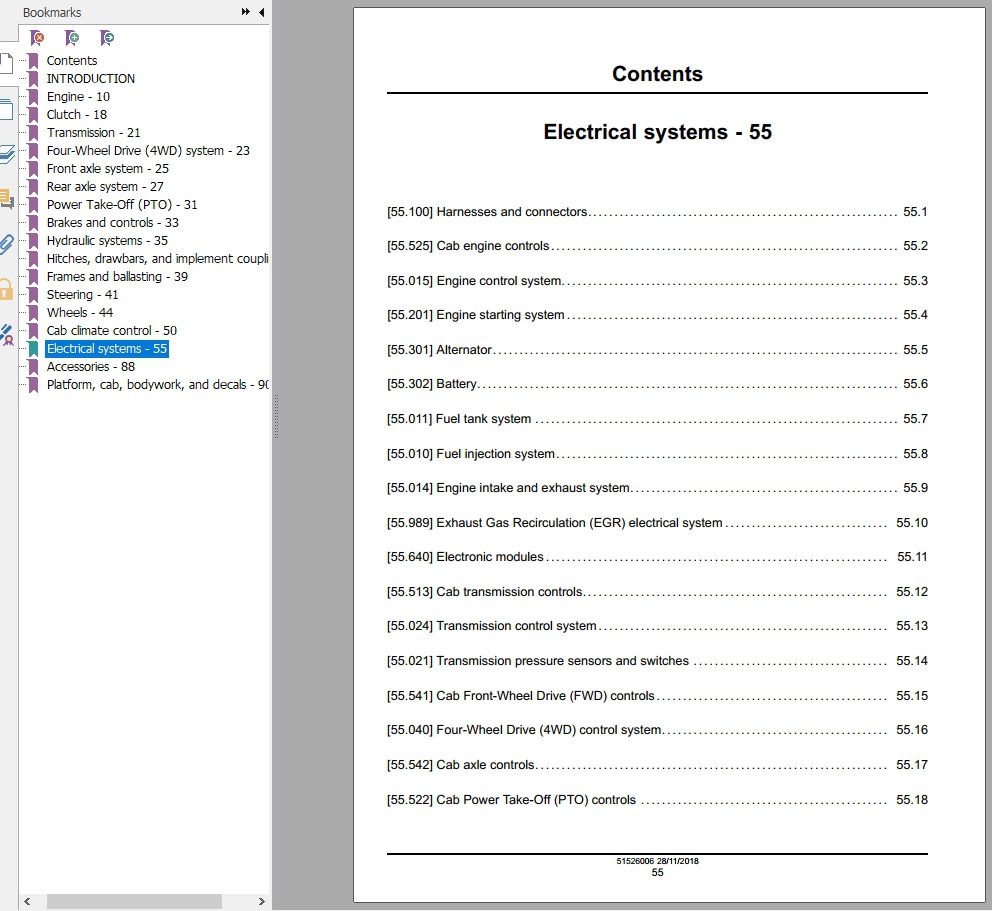
Task: Click [55.040] Four-Wheel Drive control system entry
Action: [x=657, y=730]
